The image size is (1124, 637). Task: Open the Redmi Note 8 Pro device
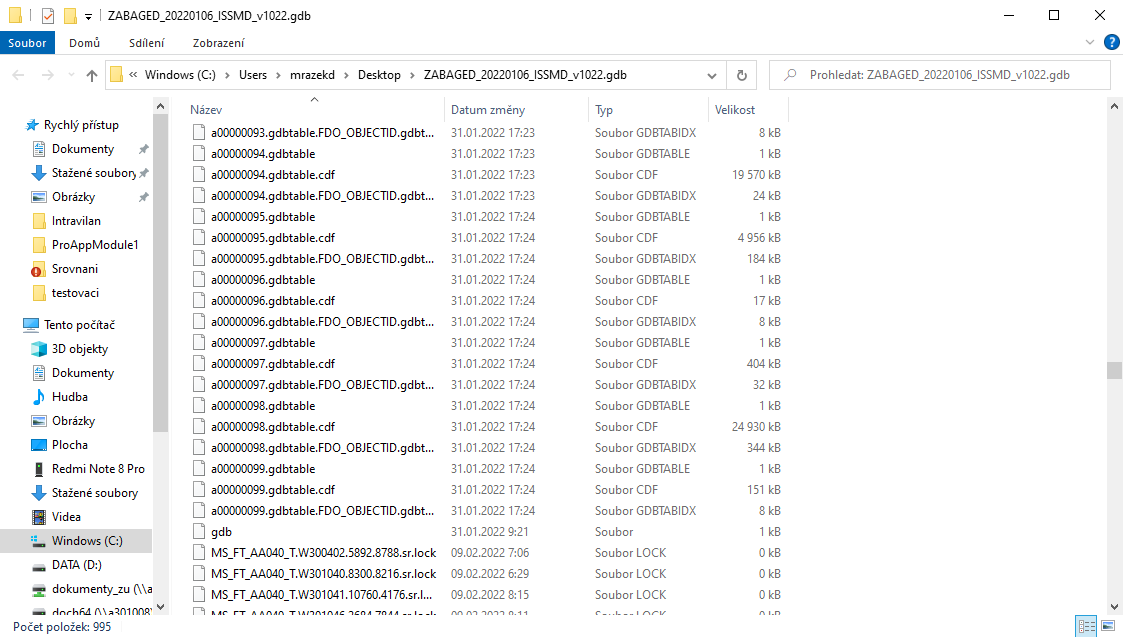tap(97, 469)
